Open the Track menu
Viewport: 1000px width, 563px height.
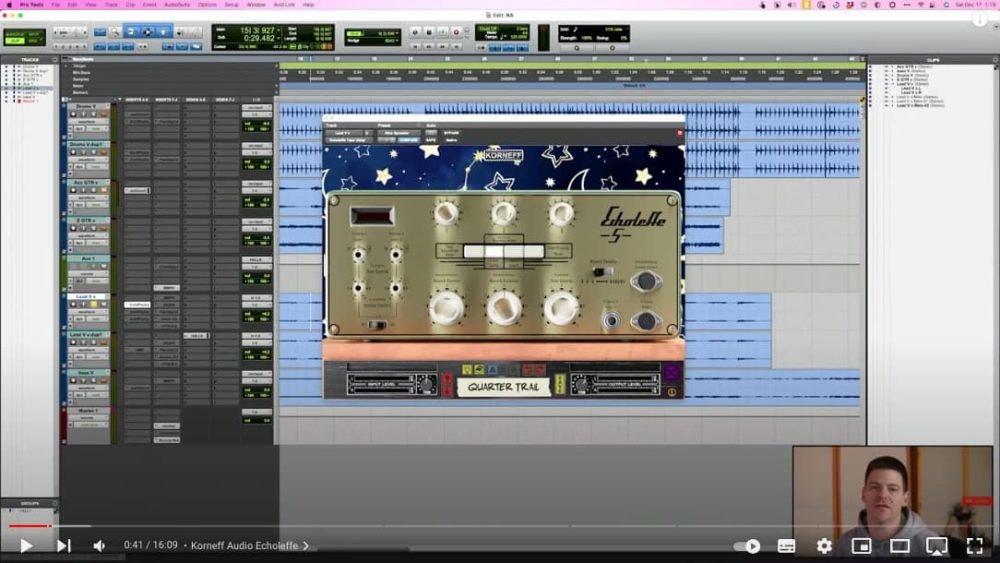[x=111, y=4]
